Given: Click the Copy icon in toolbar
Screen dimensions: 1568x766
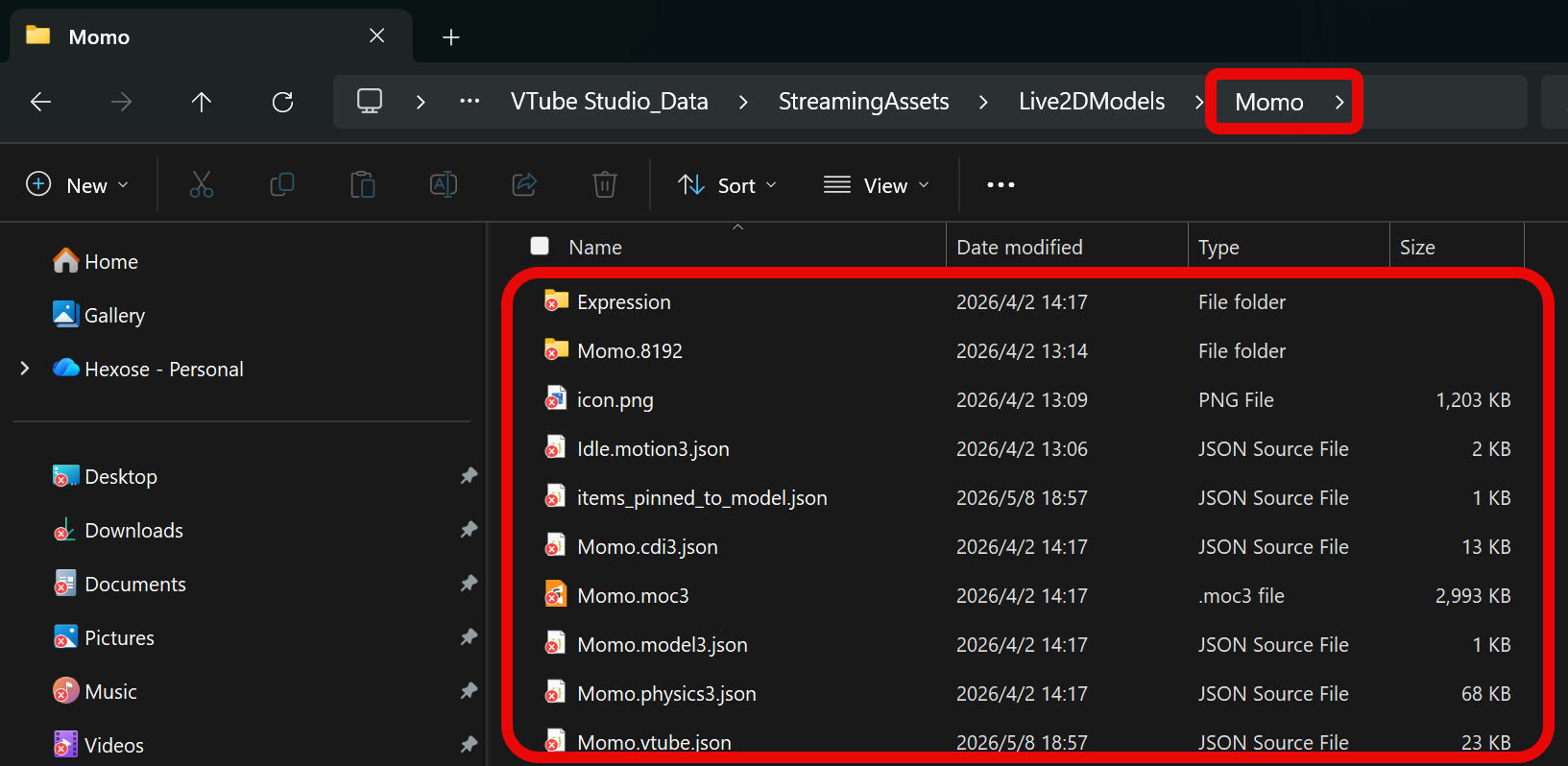Looking at the screenshot, I should point(282,184).
